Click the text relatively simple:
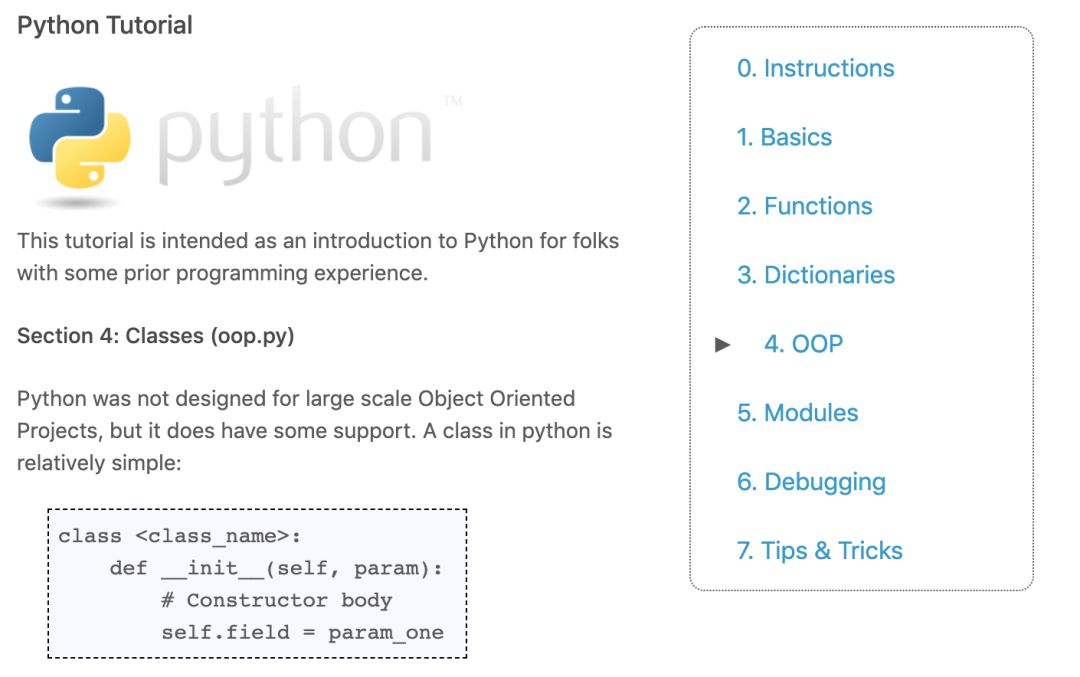The image size is (1080, 677). [x=99, y=463]
